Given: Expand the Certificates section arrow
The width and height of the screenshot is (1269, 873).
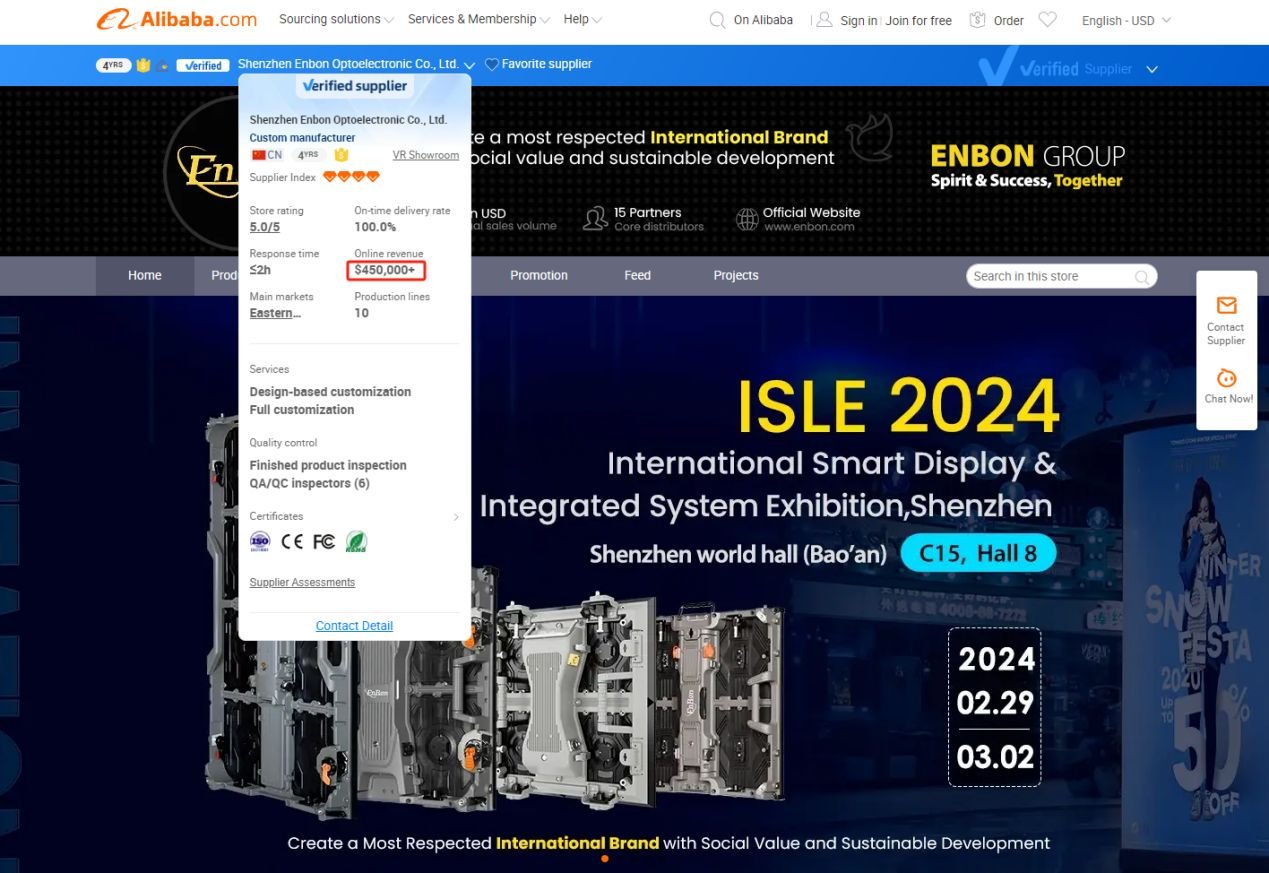Looking at the screenshot, I should tap(456, 517).
